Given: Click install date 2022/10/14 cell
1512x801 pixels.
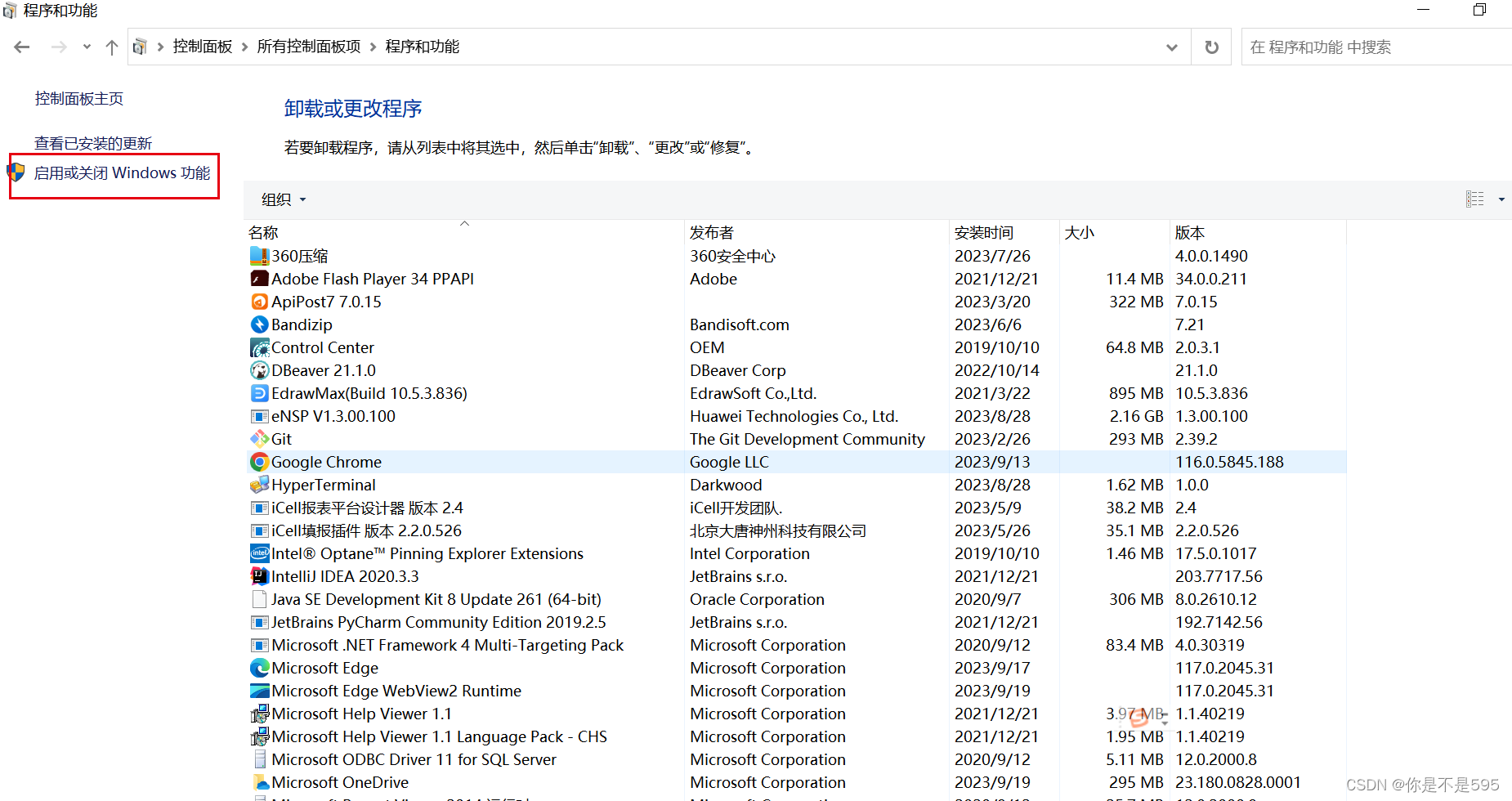Looking at the screenshot, I should click(x=997, y=370).
